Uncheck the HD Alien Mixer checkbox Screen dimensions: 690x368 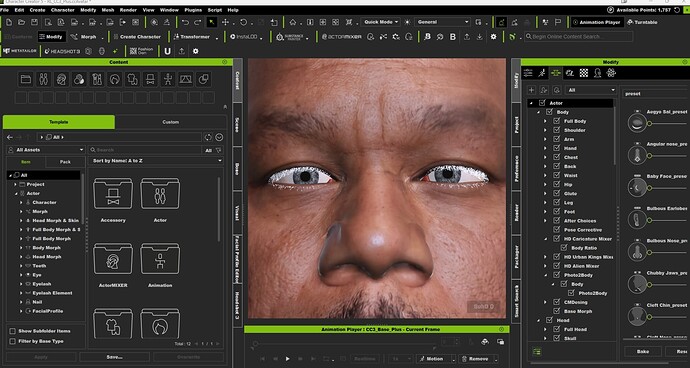tap(557, 266)
